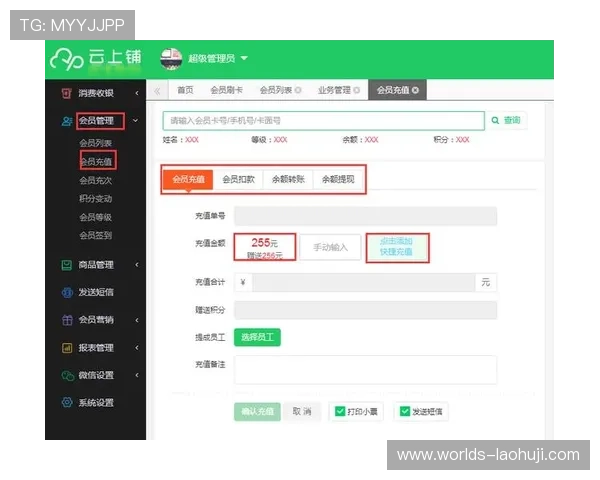The width and height of the screenshot is (600, 480).
Task: Click the 系统设置 gear icon
Action: 67,402
